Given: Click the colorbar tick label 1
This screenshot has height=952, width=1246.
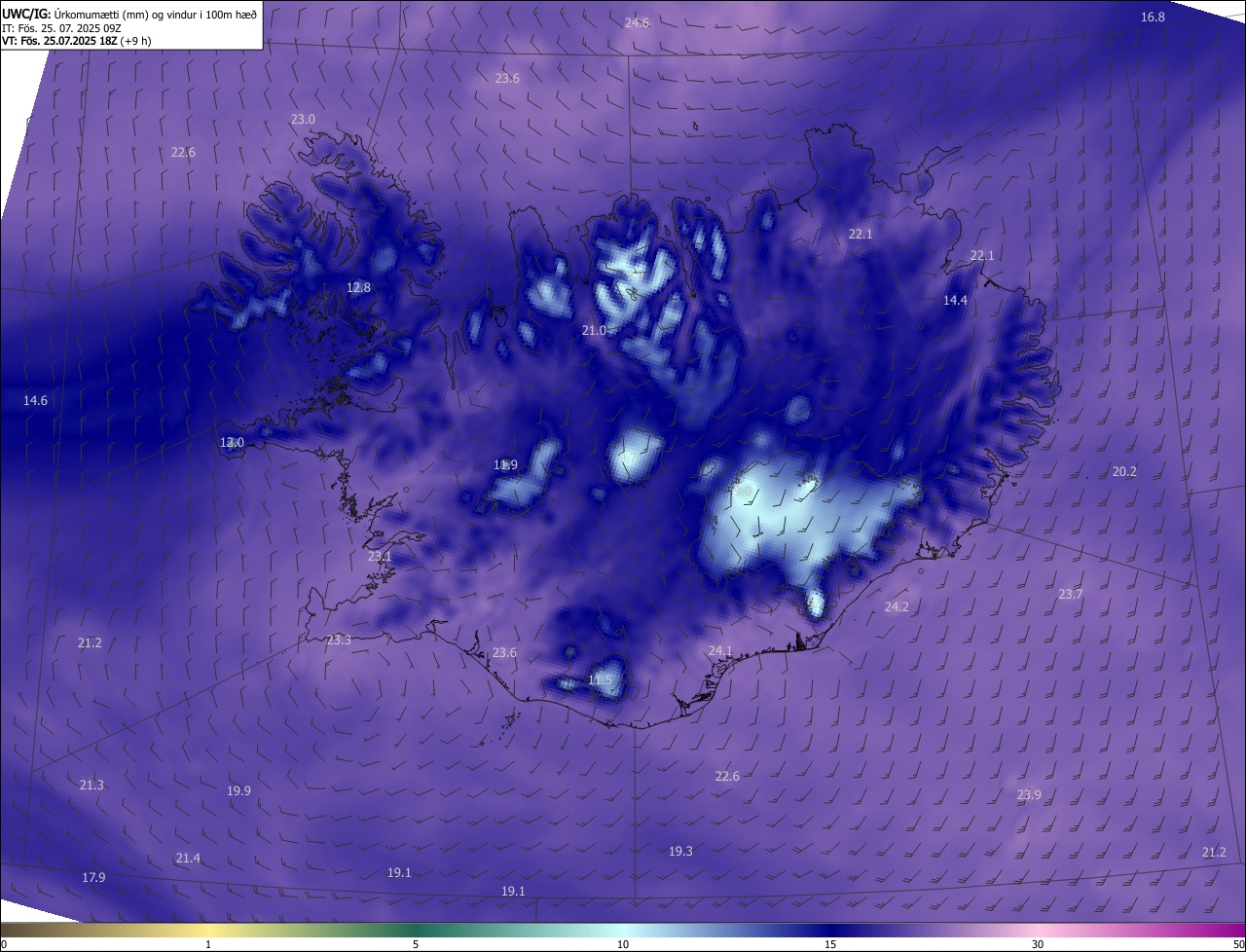Looking at the screenshot, I should pyautogui.click(x=208, y=944).
